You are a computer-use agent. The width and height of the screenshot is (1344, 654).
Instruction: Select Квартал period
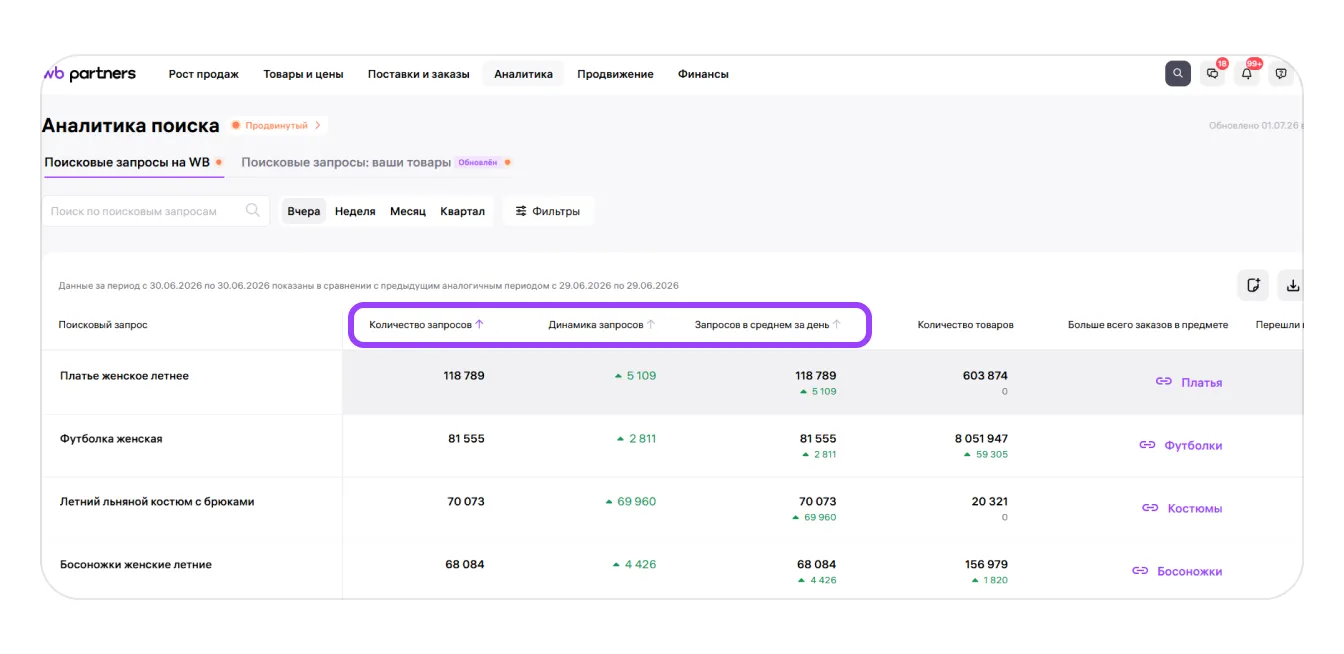coord(462,211)
